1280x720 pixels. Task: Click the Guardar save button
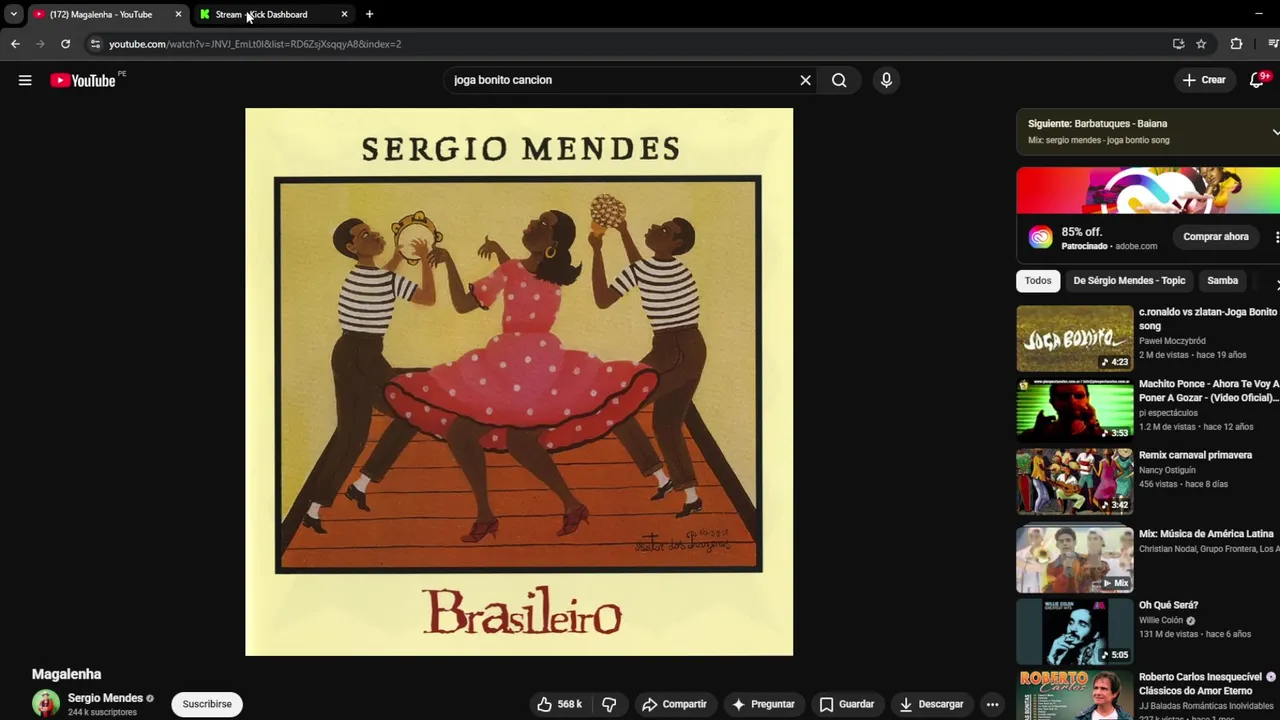pos(847,704)
